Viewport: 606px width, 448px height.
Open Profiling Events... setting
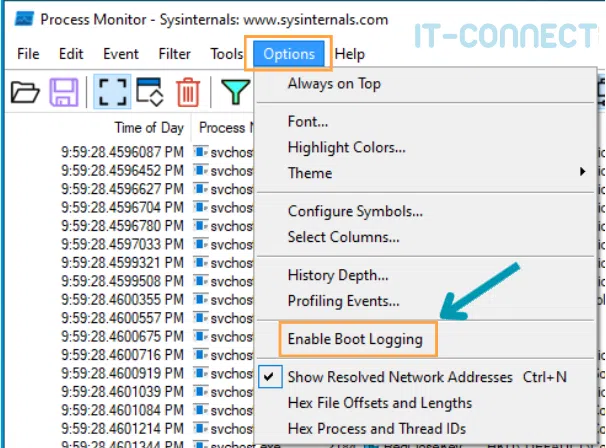pyautogui.click(x=425, y=301)
